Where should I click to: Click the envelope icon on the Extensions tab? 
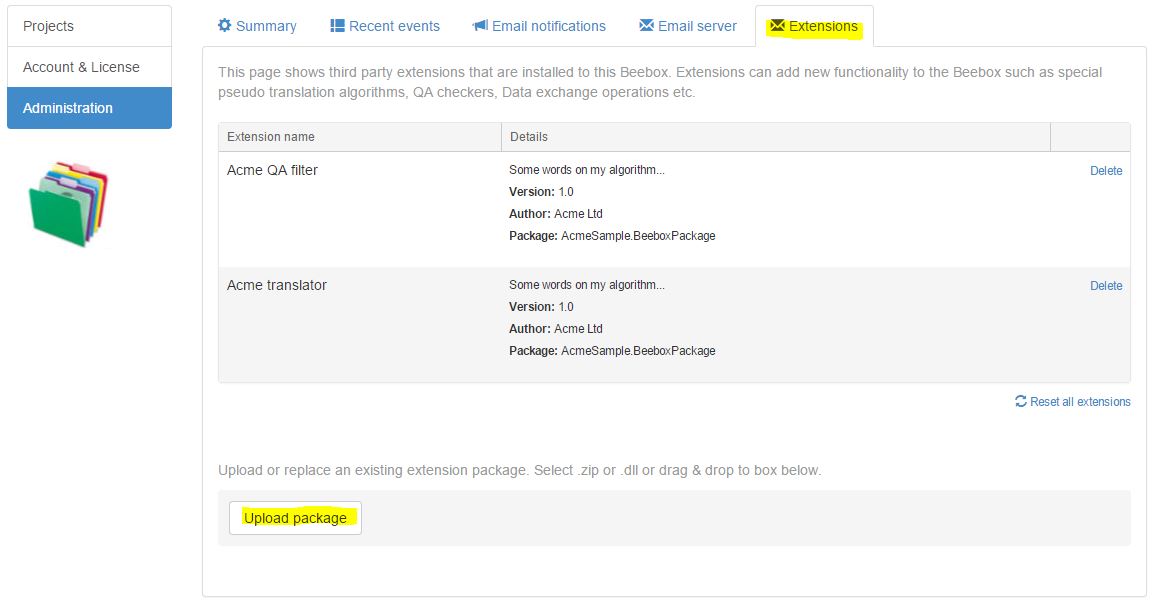point(777,26)
